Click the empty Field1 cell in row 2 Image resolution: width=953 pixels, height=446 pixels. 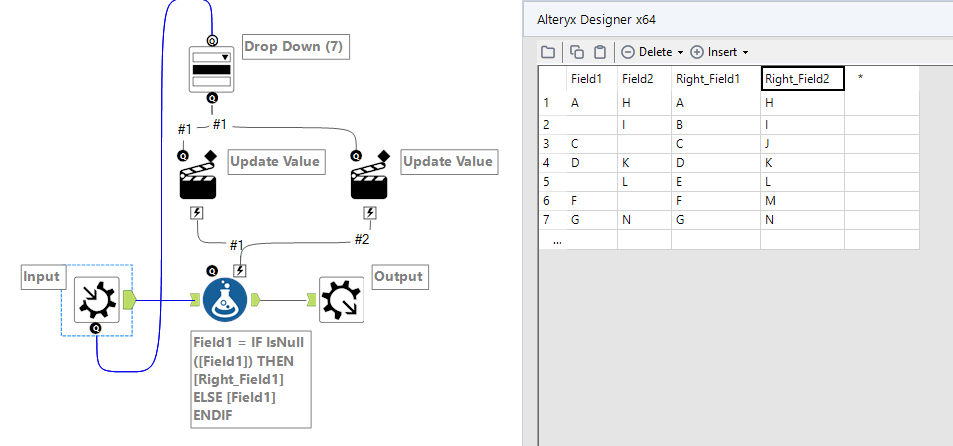point(592,125)
